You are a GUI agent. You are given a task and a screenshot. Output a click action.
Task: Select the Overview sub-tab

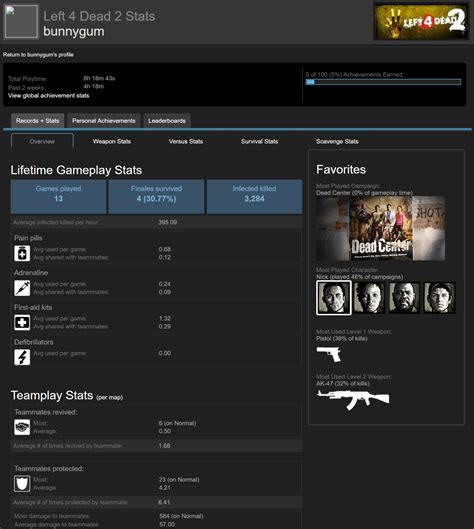coord(42,141)
